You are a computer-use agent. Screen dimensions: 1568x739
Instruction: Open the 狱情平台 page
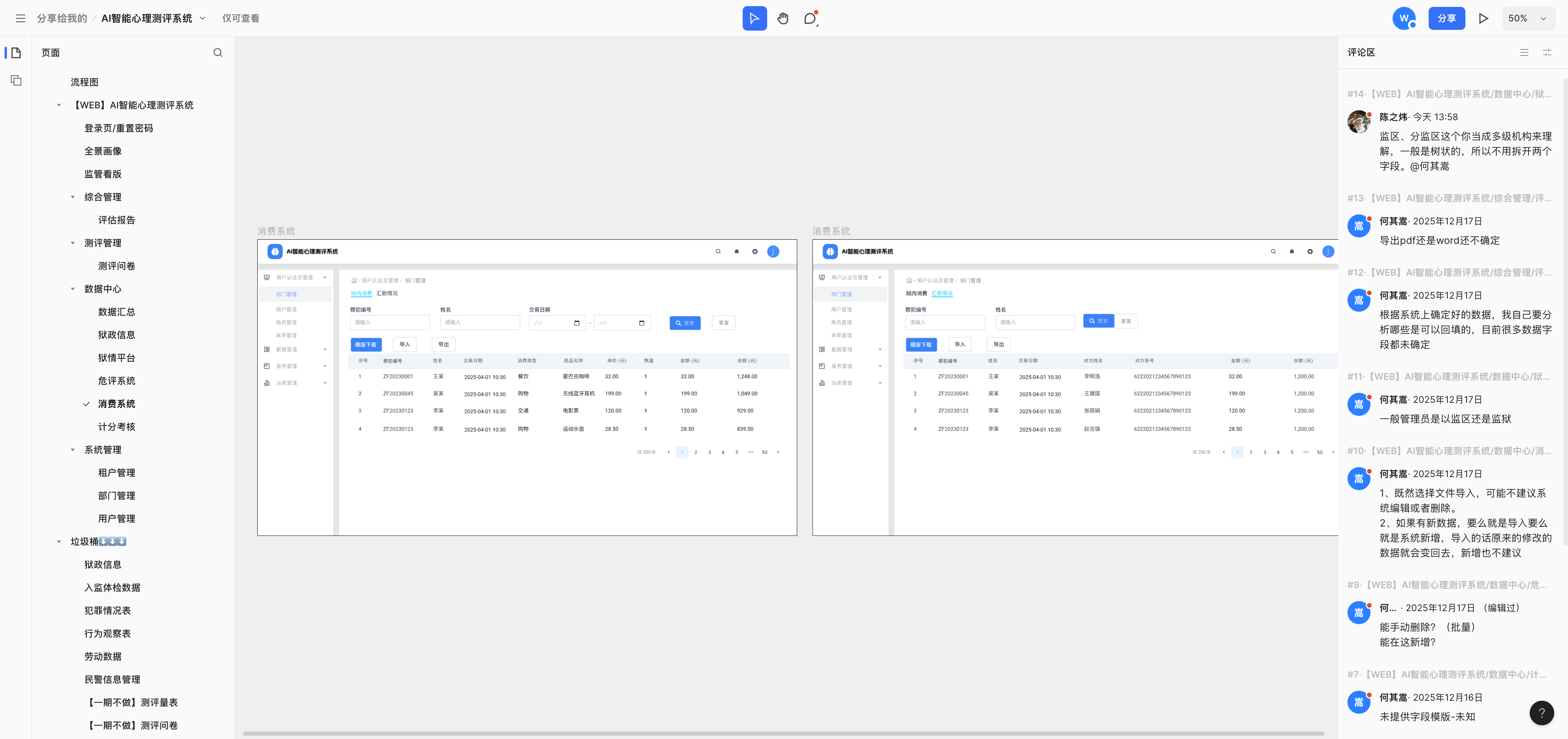click(x=117, y=358)
